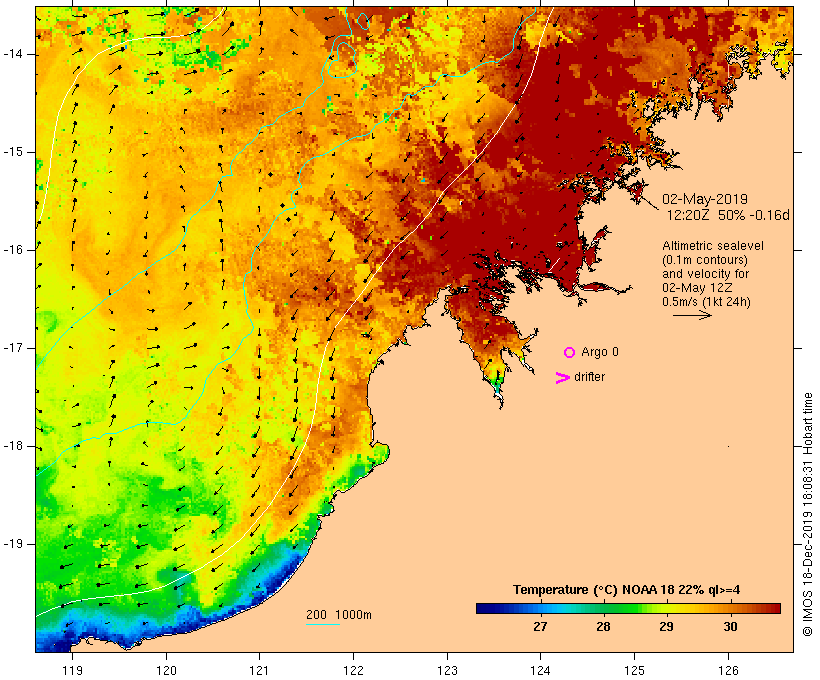Screen dimensions: 820x680
Task: Click the velocity scale arrow in the legend
Action: tap(692, 315)
